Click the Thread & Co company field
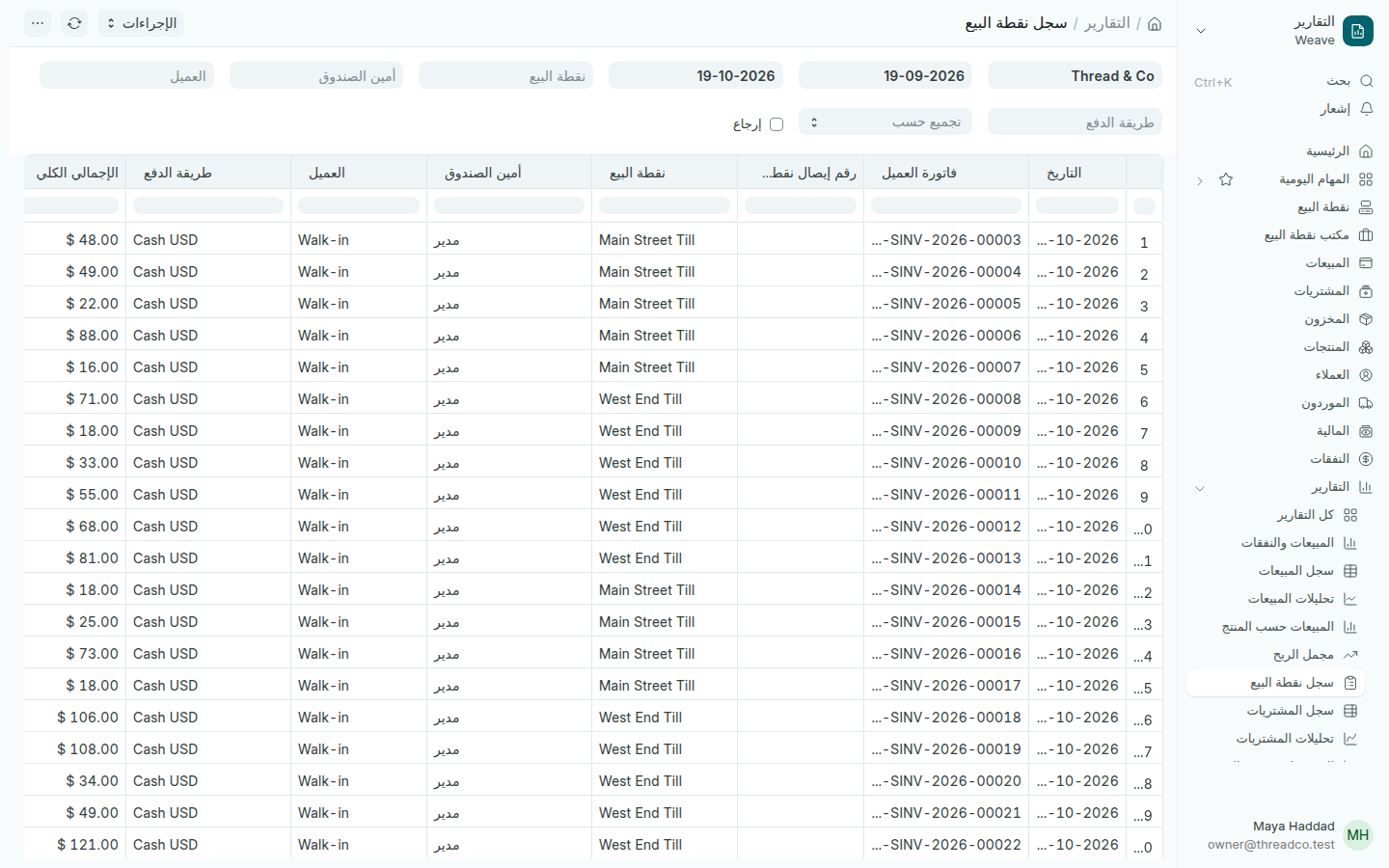The width and height of the screenshot is (1389, 868). (x=1075, y=76)
